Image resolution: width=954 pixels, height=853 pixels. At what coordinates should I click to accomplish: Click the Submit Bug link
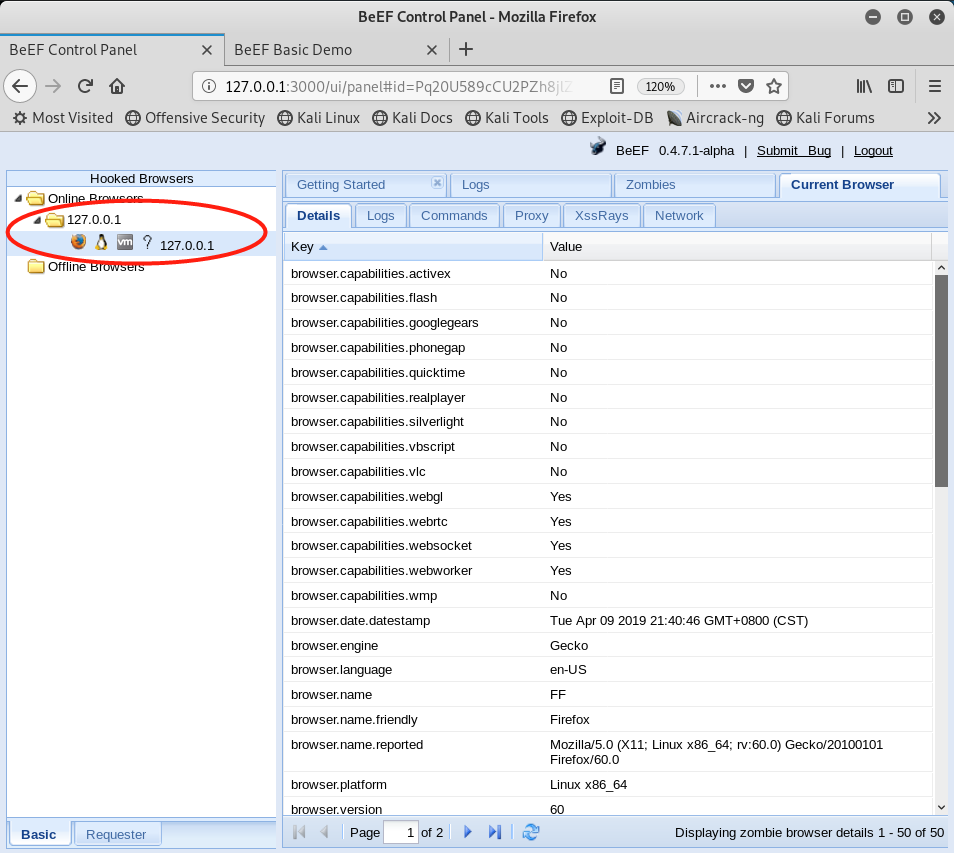click(x=793, y=151)
